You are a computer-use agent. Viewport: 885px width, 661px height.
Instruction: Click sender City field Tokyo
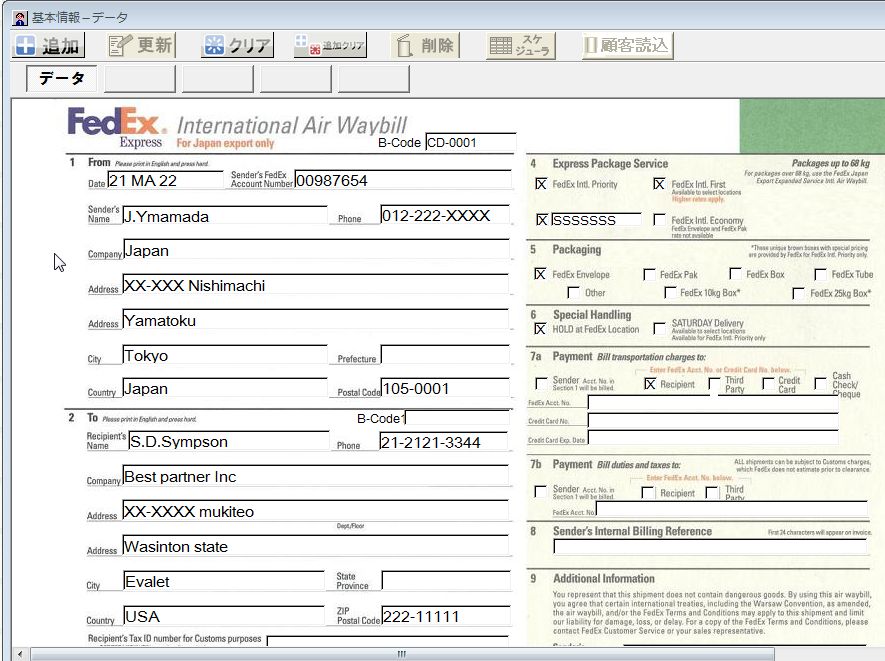pyautogui.click(x=225, y=355)
